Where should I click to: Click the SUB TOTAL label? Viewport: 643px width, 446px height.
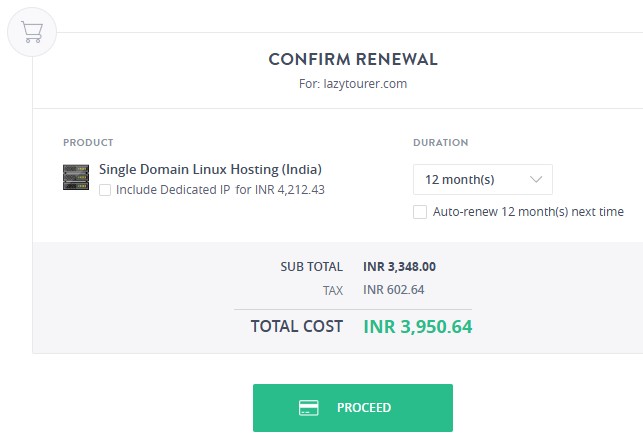click(311, 267)
